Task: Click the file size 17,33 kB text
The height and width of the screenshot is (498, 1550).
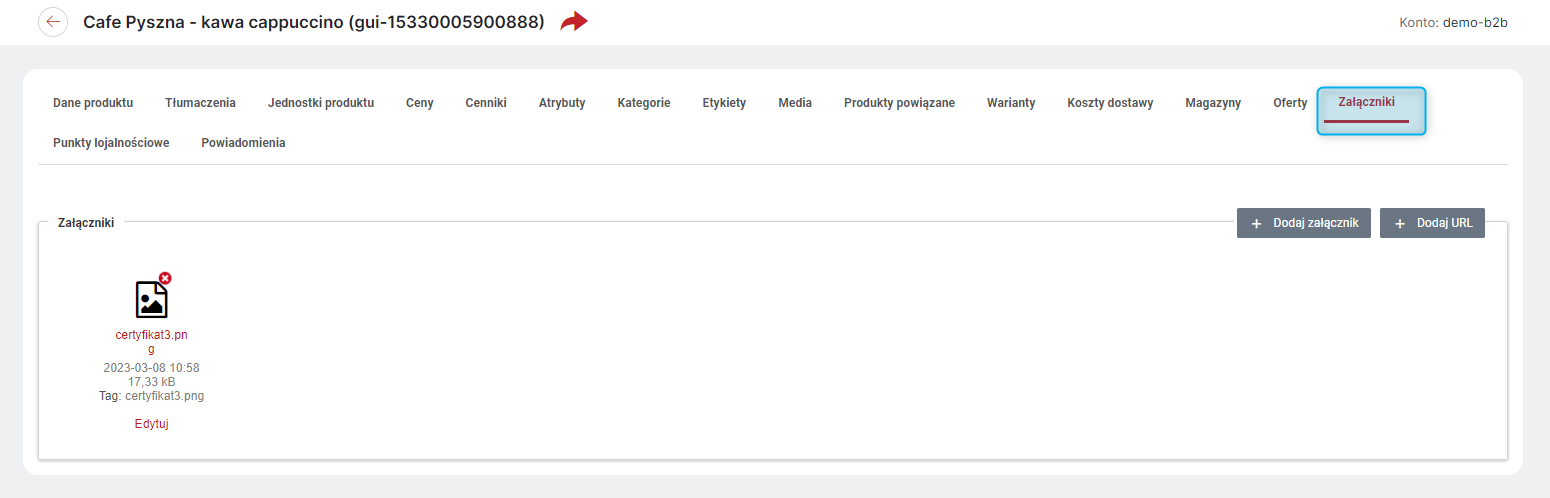Action: pyautogui.click(x=151, y=382)
